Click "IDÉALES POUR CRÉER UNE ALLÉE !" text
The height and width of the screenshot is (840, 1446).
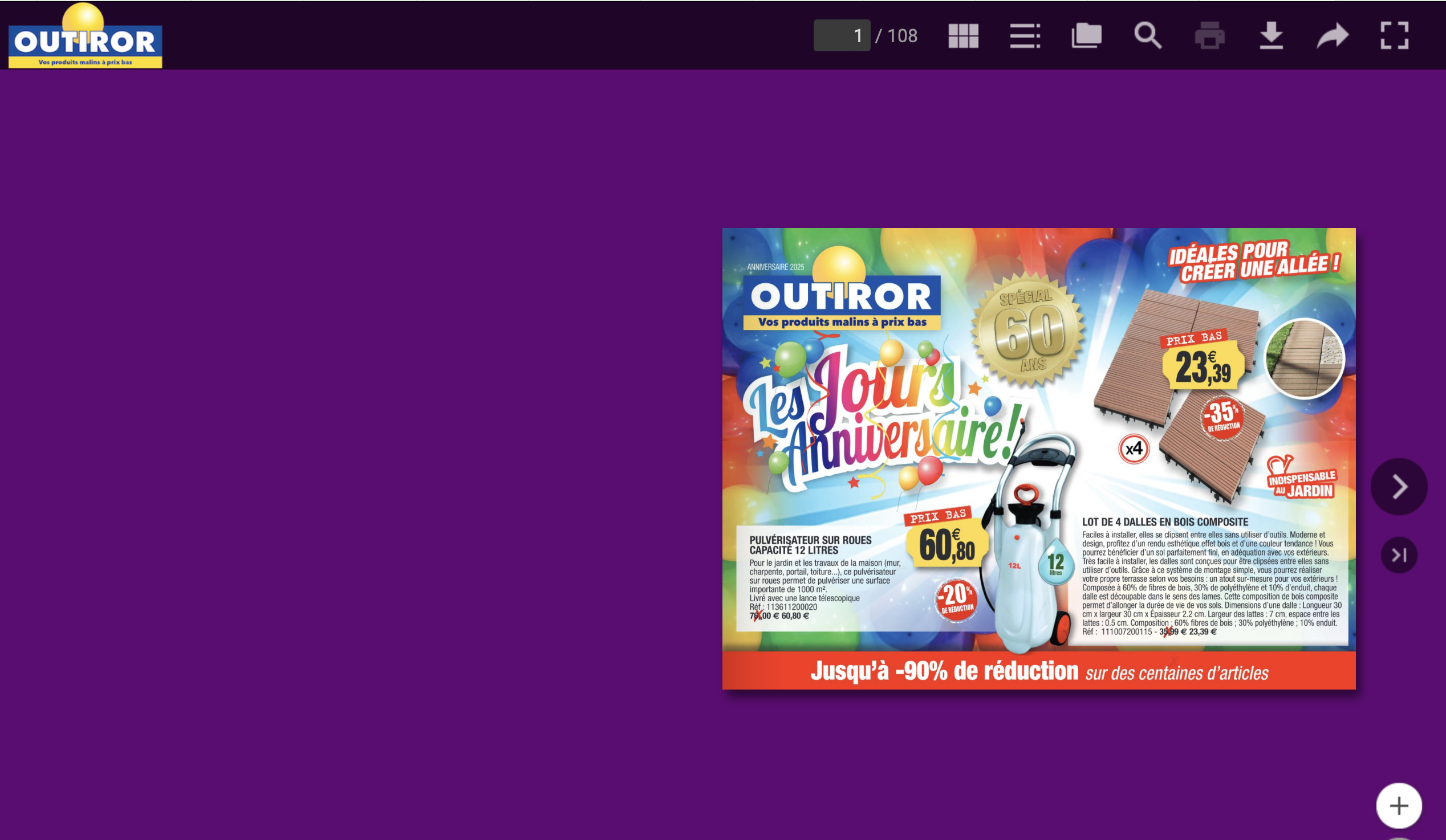(1254, 261)
